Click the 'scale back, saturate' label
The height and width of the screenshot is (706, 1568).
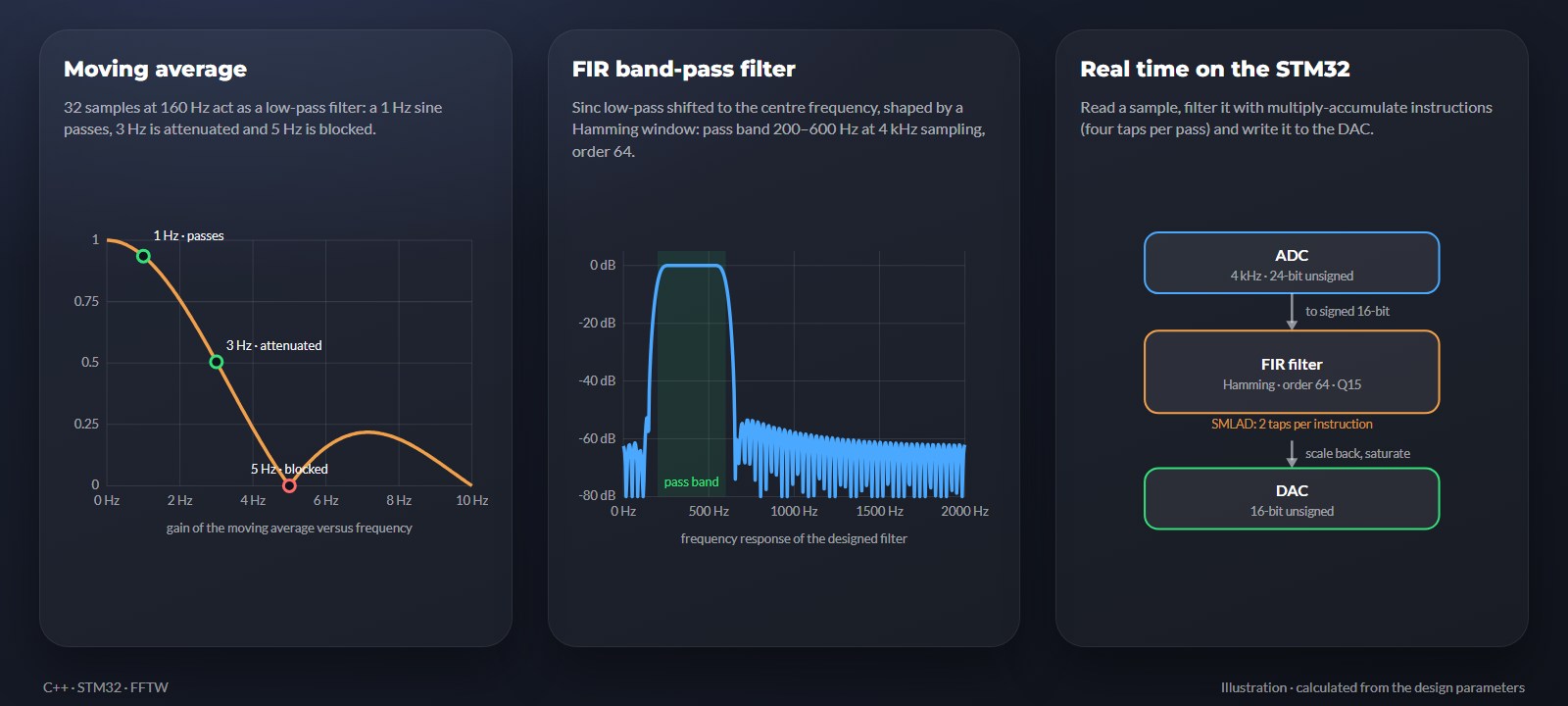coord(1357,453)
